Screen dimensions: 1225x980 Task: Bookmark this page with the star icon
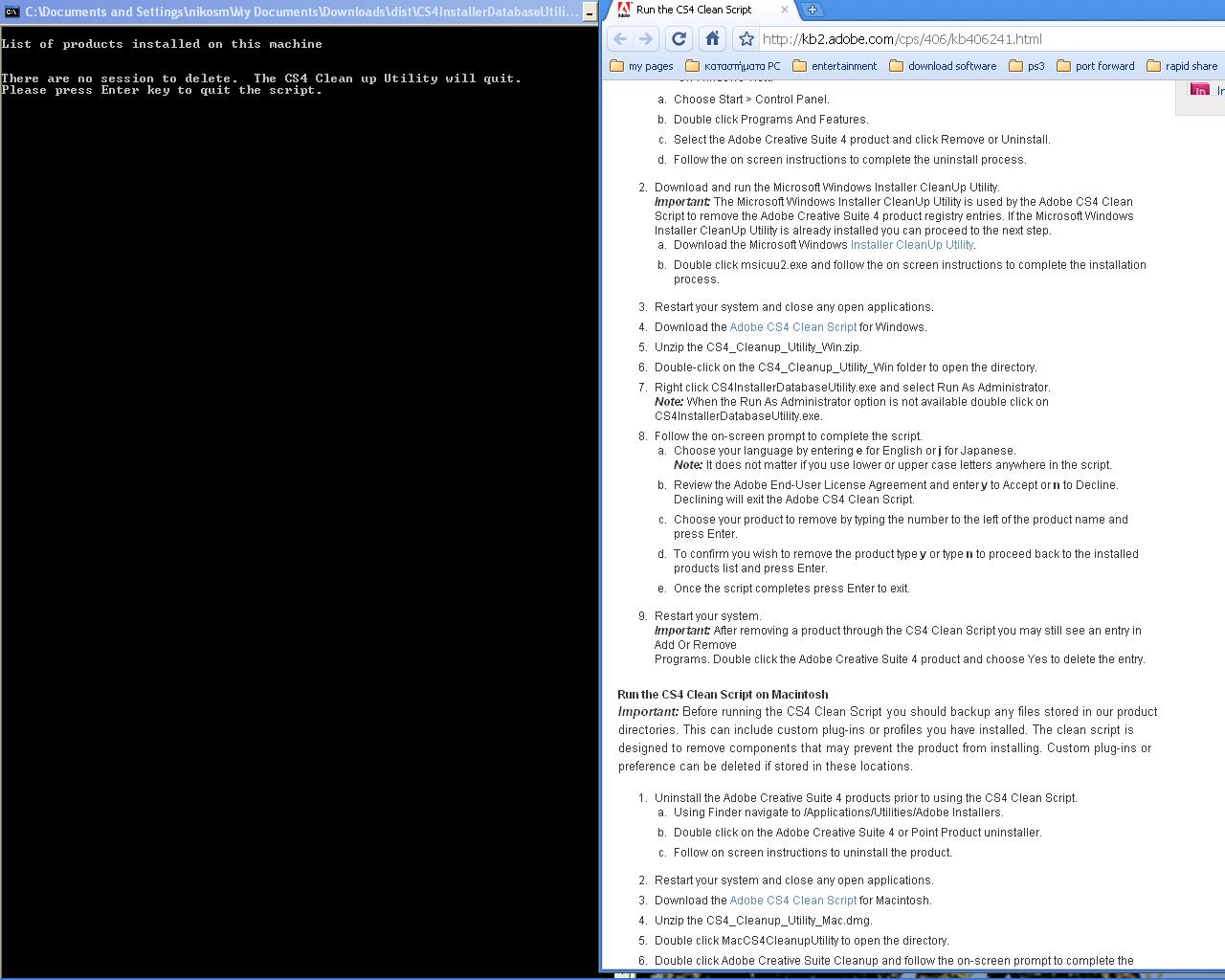click(746, 39)
